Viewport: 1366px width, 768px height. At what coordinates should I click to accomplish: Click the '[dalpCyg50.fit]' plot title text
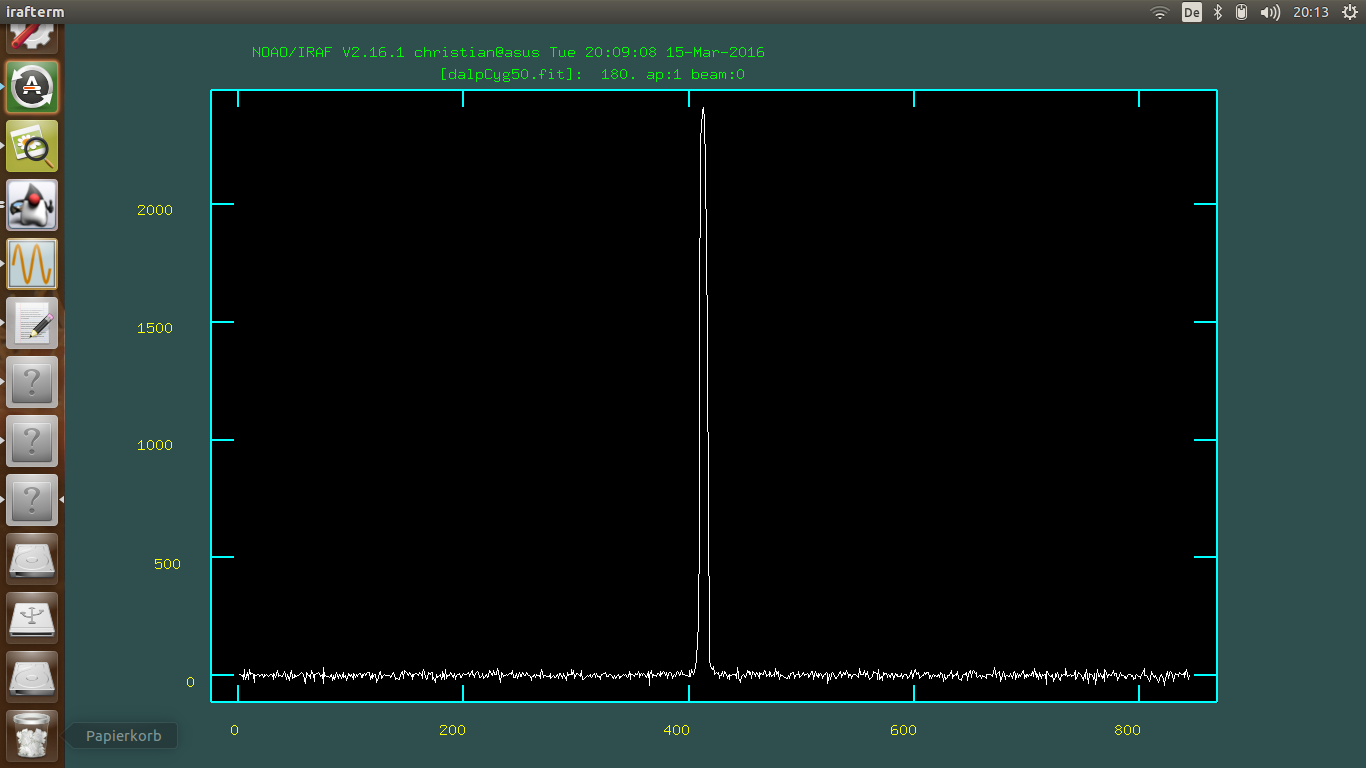point(510,74)
